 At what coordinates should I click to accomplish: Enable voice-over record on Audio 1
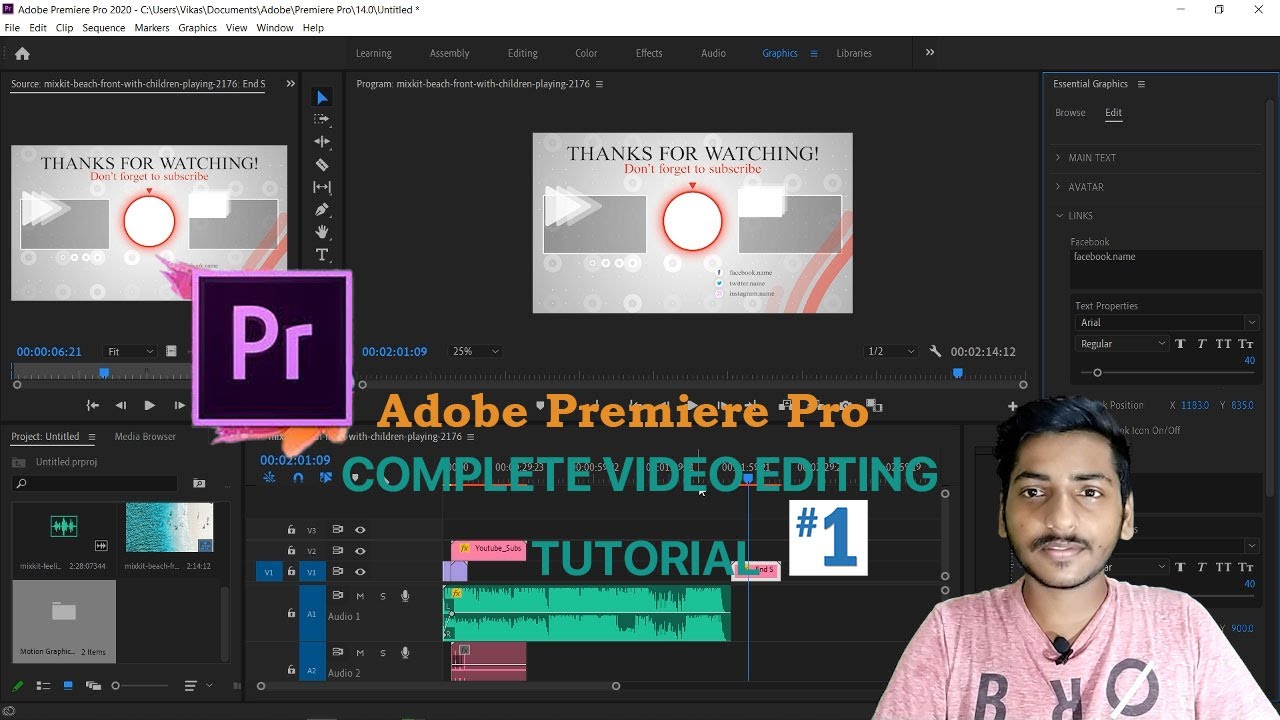point(405,596)
